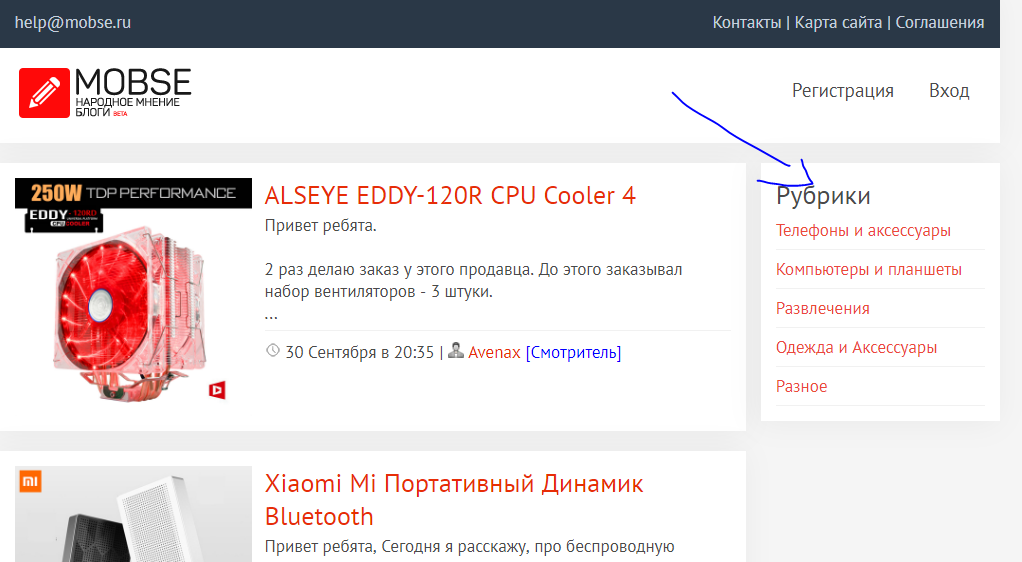1022x562 pixels.
Task: Open the Соглашения link in the top bar
Action: pyautogui.click(x=939, y=22)
